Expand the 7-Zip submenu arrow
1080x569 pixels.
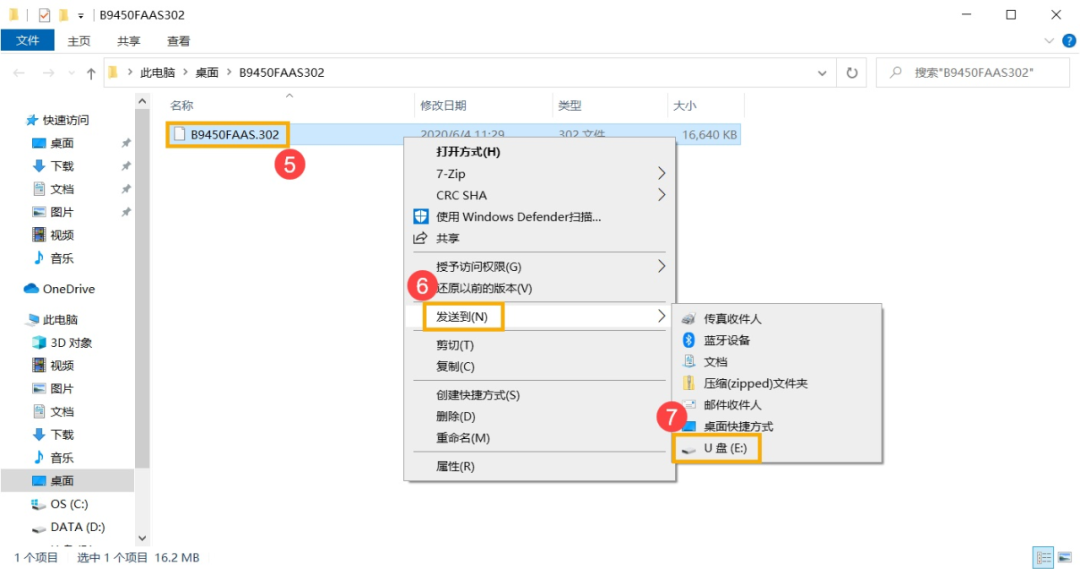click(661, 173)
